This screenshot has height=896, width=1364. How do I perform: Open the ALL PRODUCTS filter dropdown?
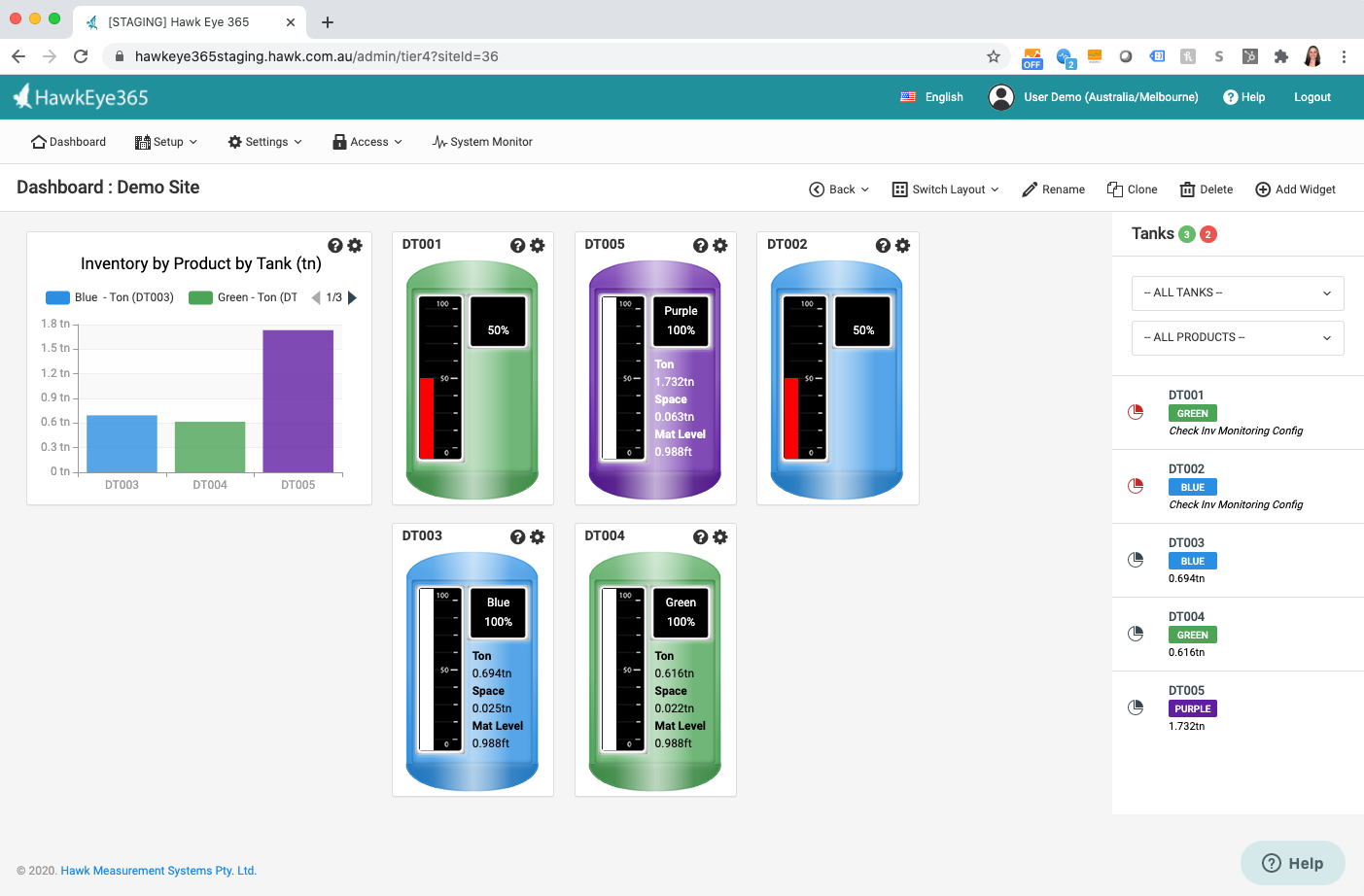[x=1238, y=337]
